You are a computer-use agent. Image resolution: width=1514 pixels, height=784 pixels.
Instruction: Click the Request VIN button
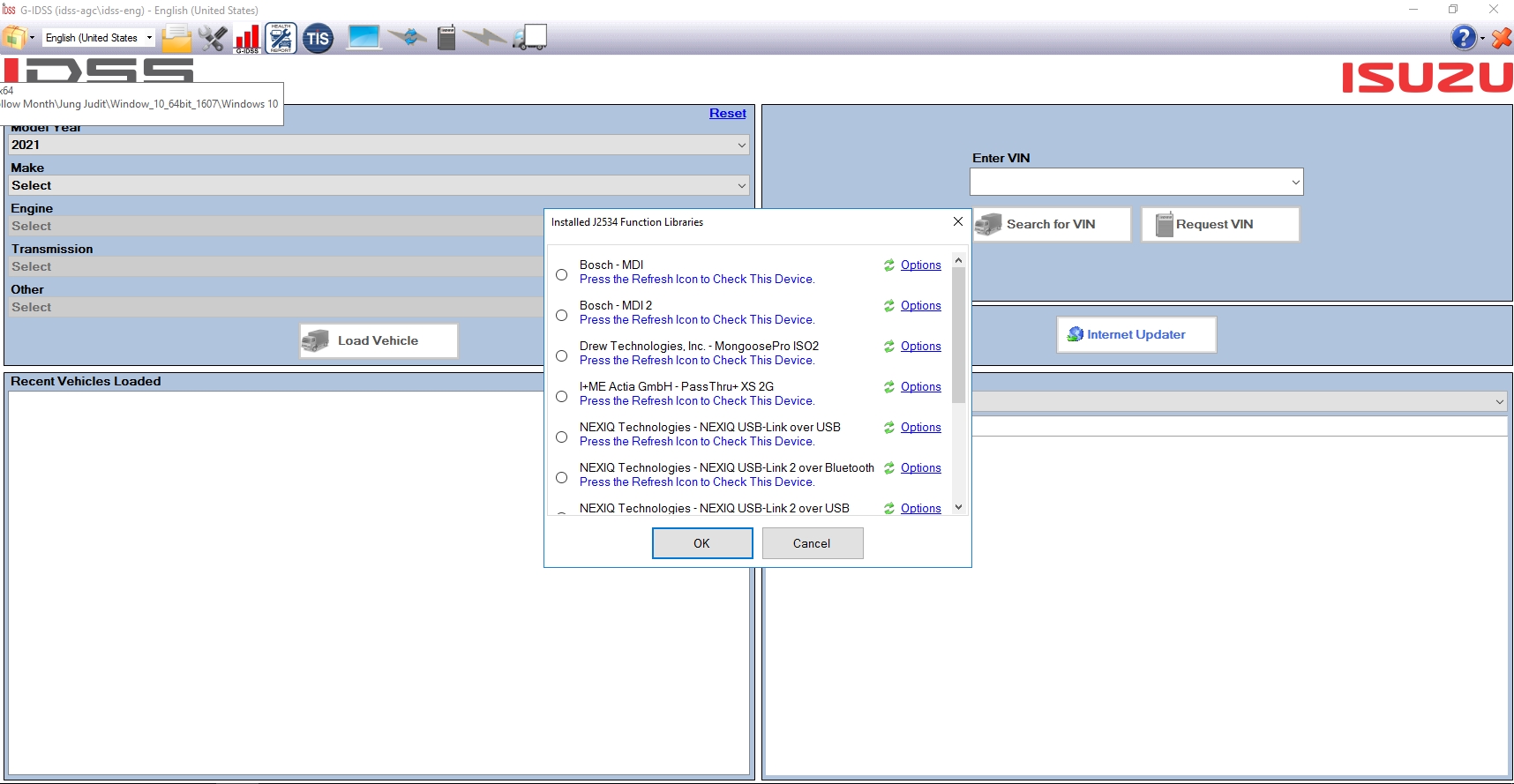1220,224
